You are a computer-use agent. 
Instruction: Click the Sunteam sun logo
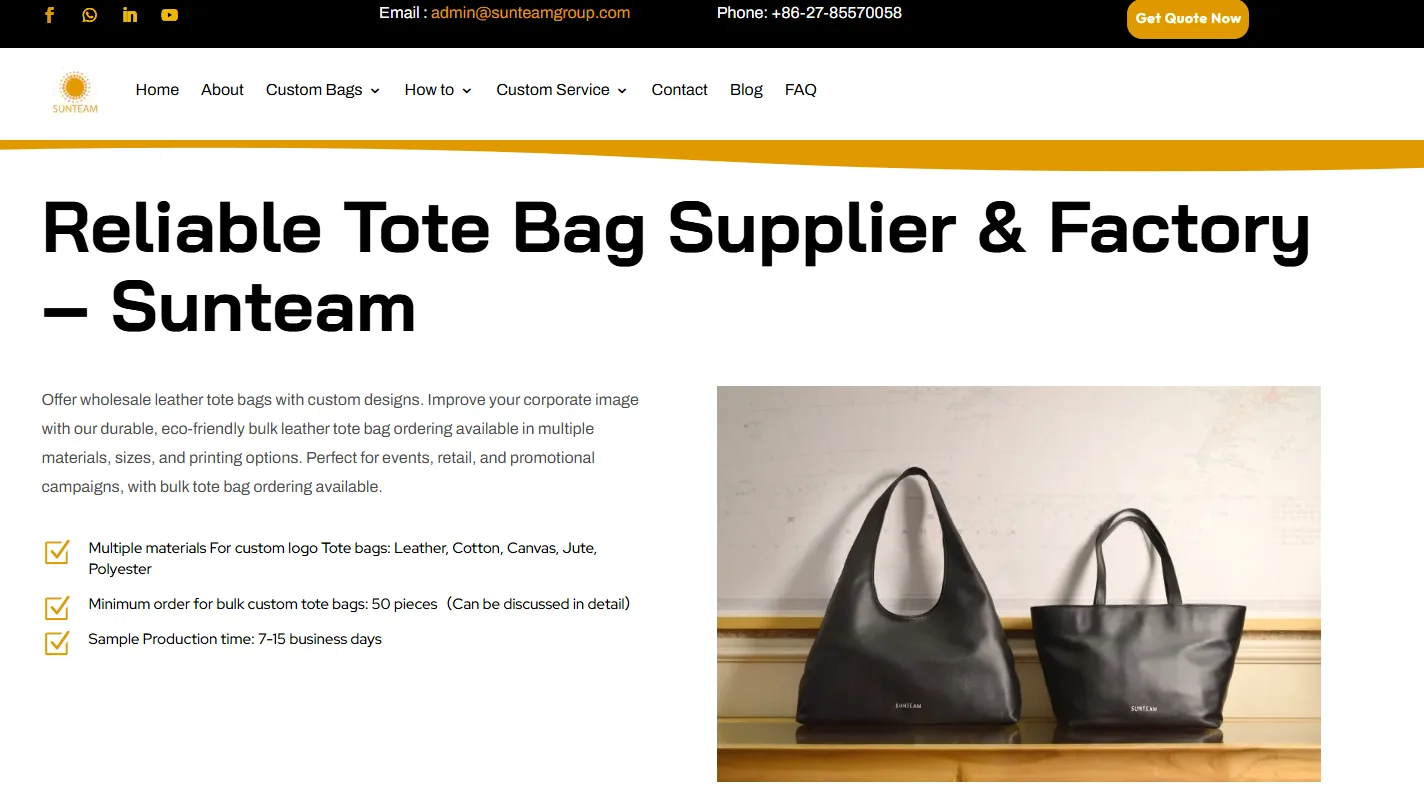click(75, 92)
